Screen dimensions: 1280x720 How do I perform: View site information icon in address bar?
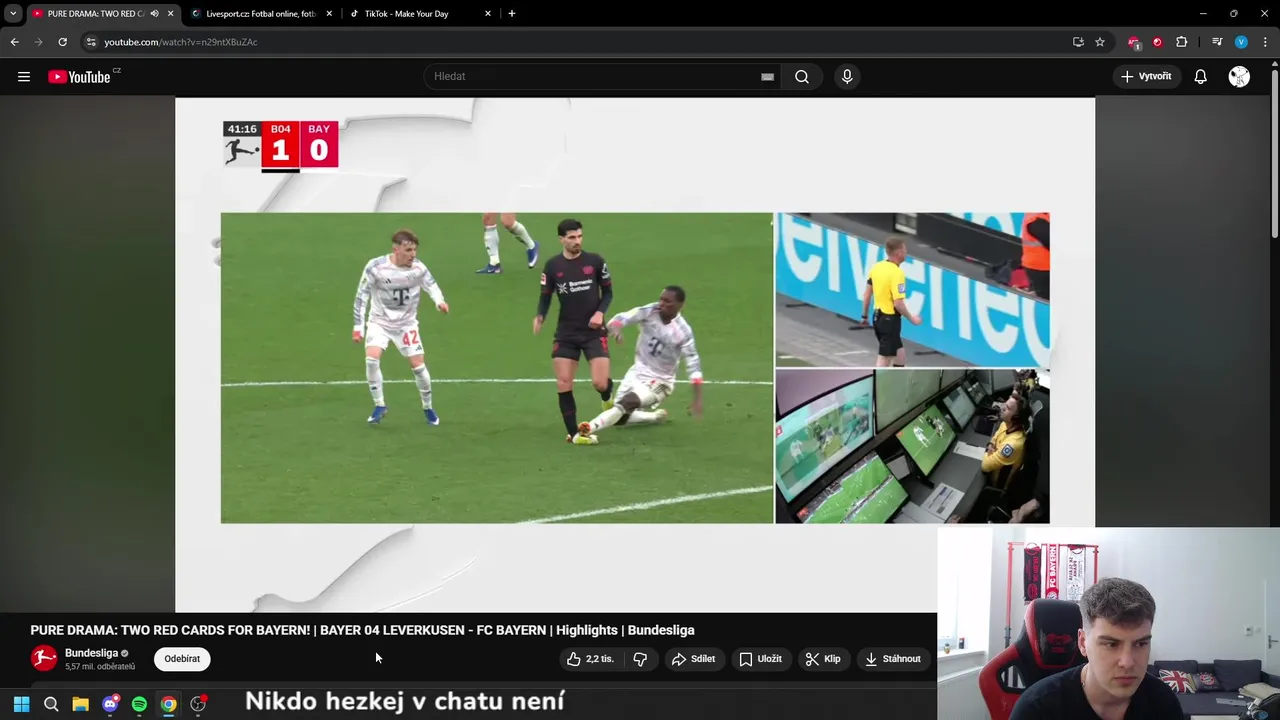(90, 42)
